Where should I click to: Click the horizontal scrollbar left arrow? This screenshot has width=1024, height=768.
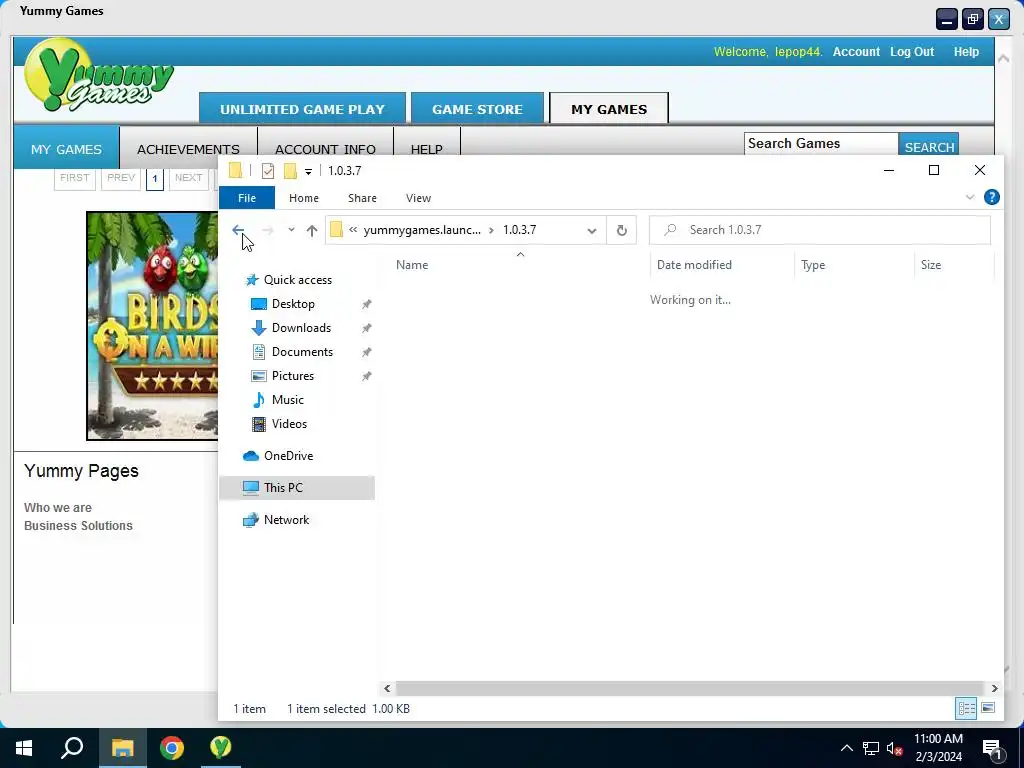pyautogui.click(x=387, y=688)
